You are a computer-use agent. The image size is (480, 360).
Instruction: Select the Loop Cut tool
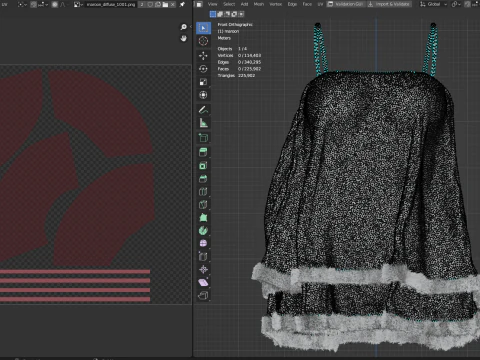pos(203,192)
